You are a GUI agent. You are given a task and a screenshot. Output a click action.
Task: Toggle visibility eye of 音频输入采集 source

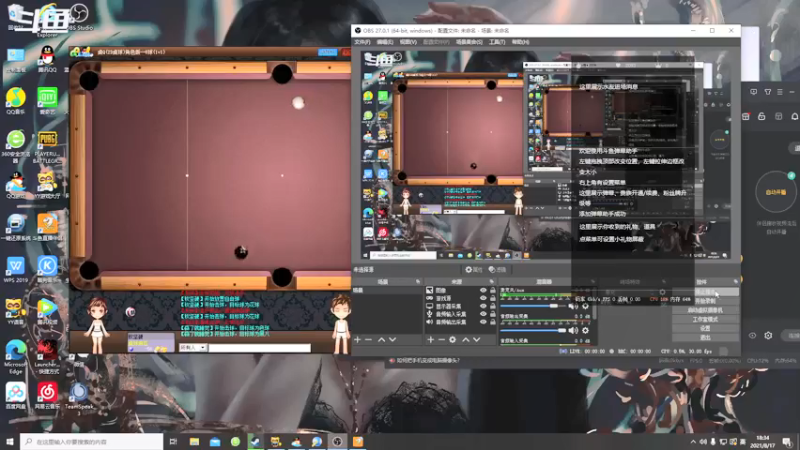(x=483, y=314)
